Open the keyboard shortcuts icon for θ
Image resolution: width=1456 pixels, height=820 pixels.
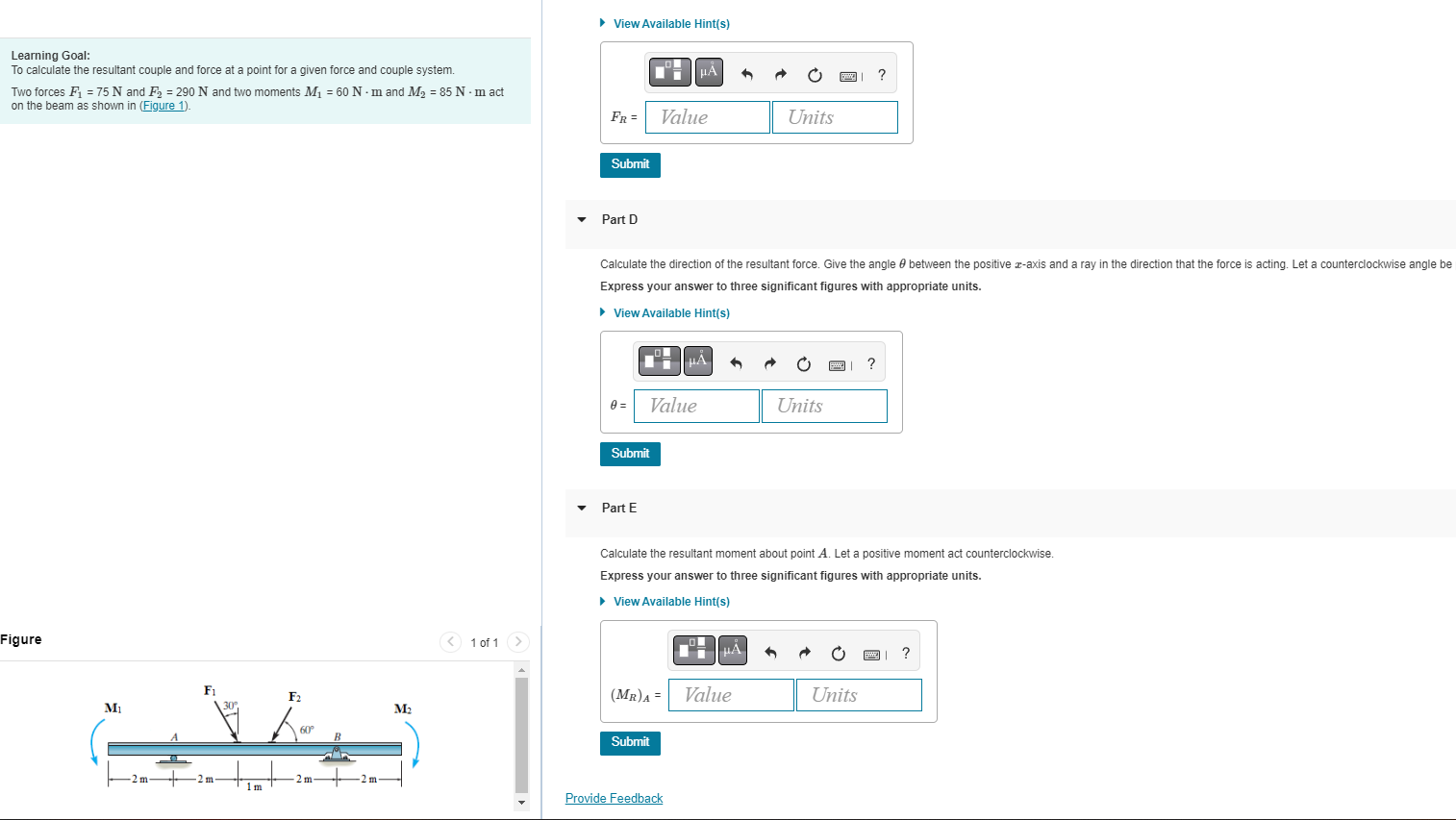coord(837,365)
